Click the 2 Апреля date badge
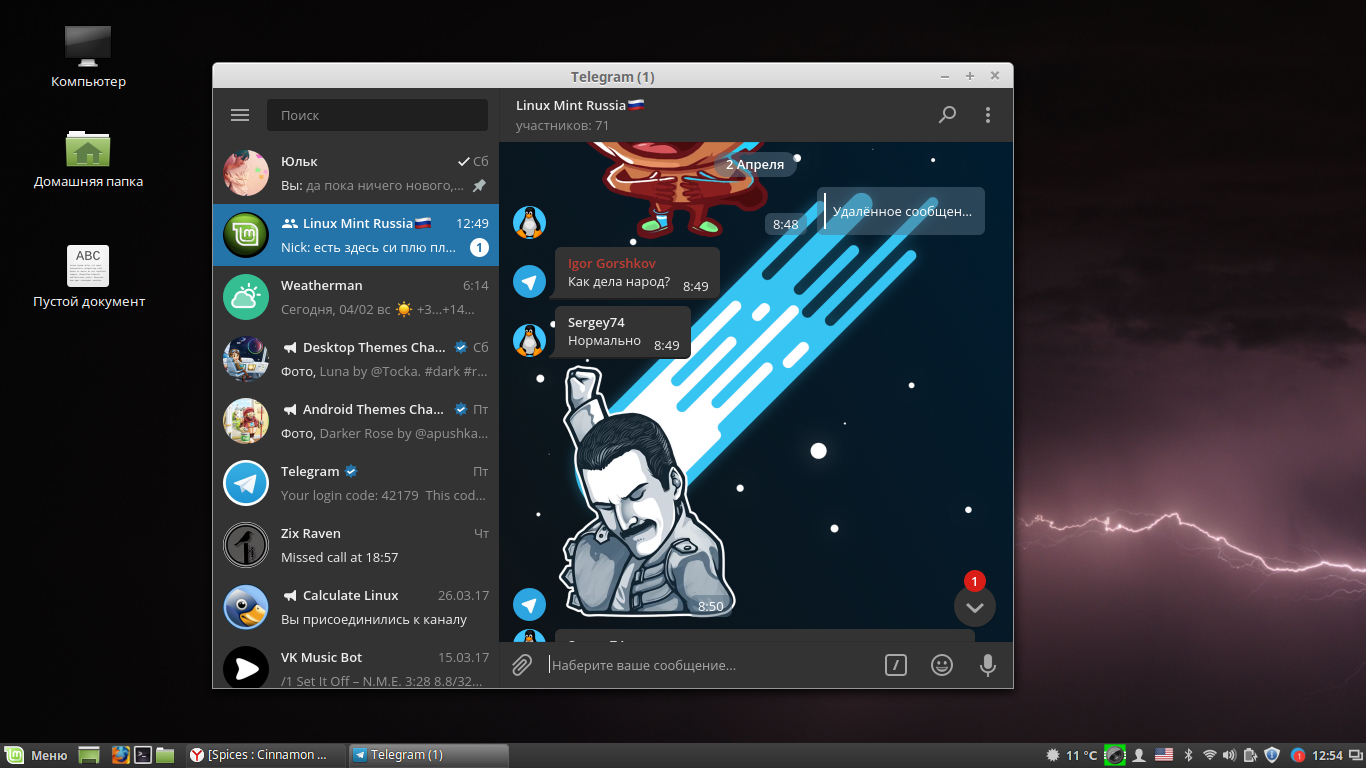Viewport: 1366px width, 768px height. (755, 164)
